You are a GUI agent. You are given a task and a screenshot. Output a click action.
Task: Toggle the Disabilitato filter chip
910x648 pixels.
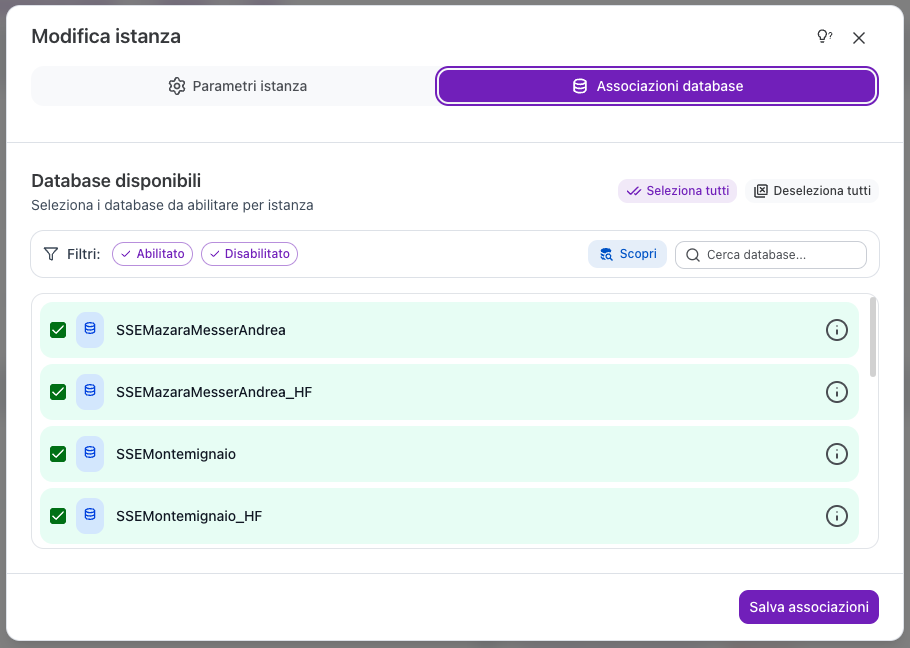(250, 254)
